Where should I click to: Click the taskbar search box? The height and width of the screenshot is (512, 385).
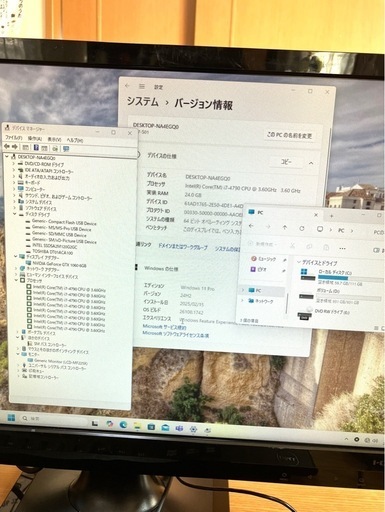pos(50,419)
